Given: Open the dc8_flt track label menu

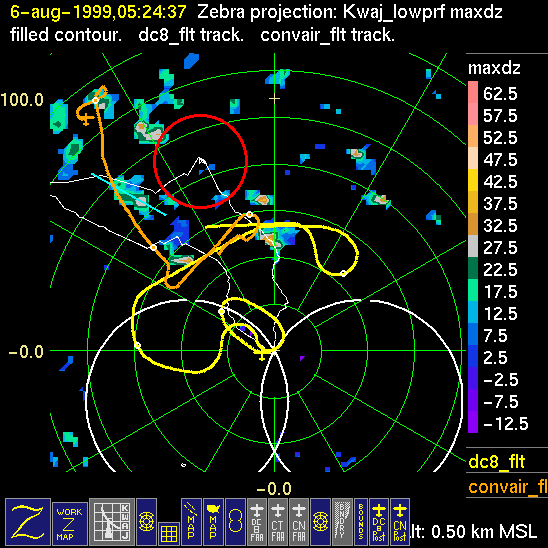Looking at the screenshot, I should (497, 461).
